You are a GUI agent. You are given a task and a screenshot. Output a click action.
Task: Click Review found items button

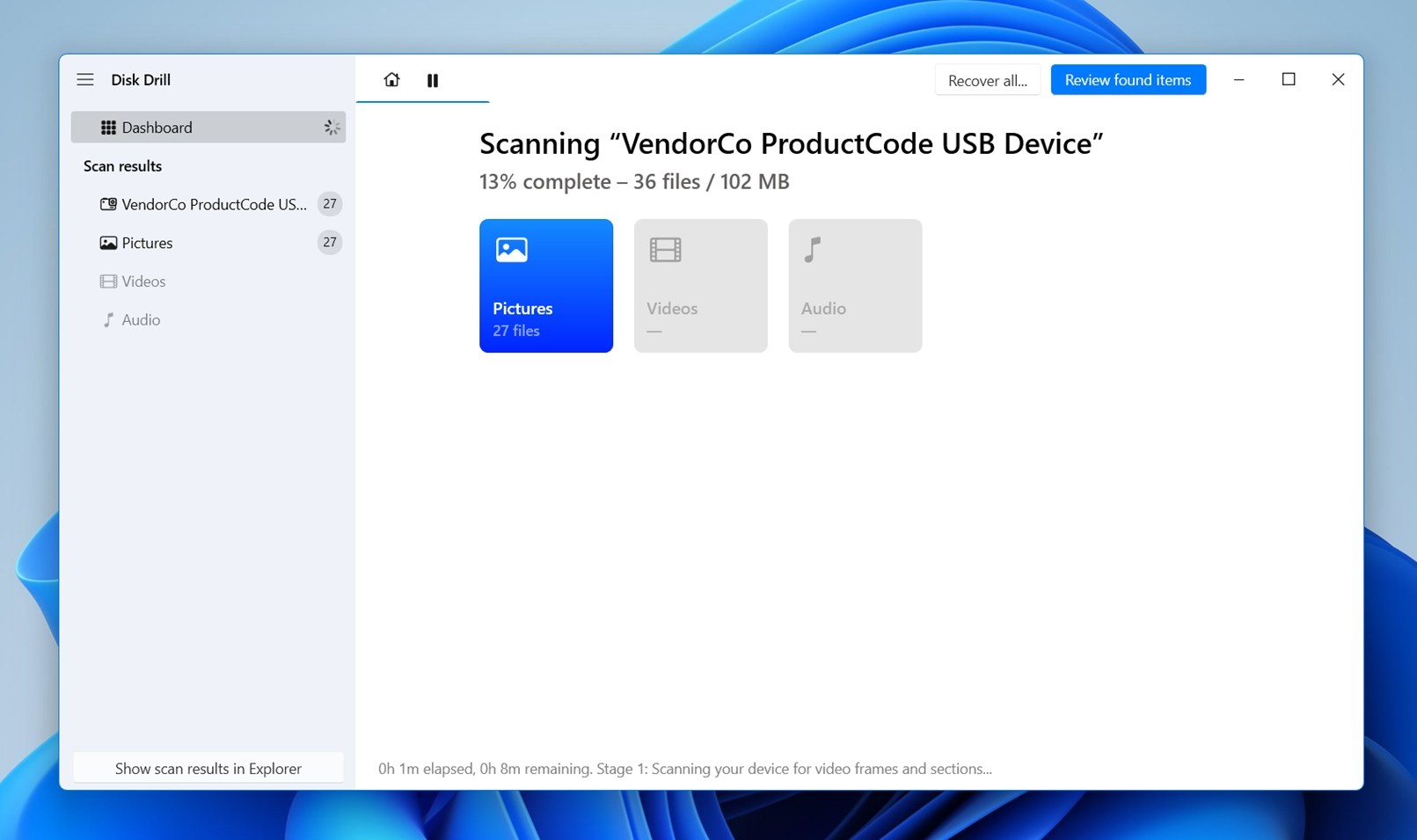1128,80
